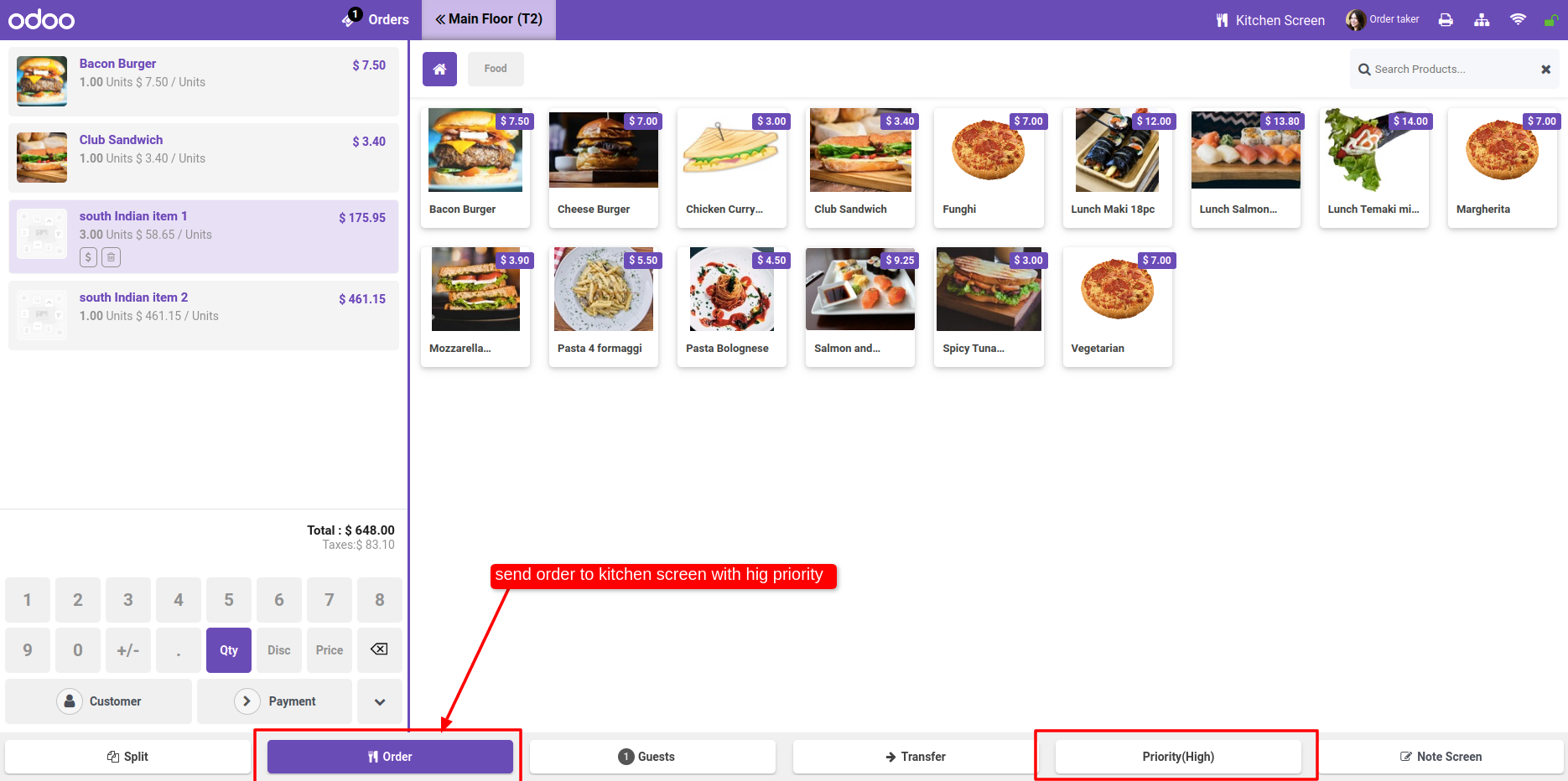Click numpad key 4

click(x=179, y=600)
